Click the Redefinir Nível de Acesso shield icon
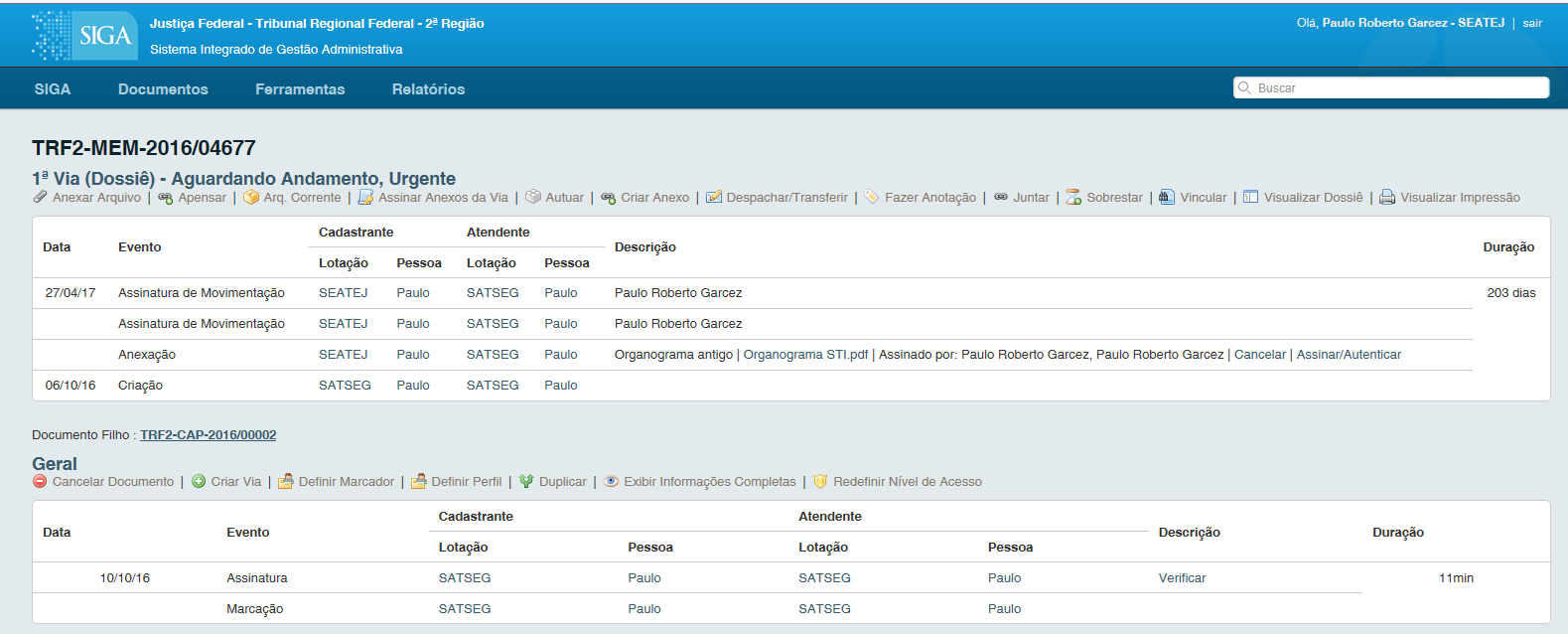The width and height of the screenshot is (1568, 634). (x=820, y=481)
